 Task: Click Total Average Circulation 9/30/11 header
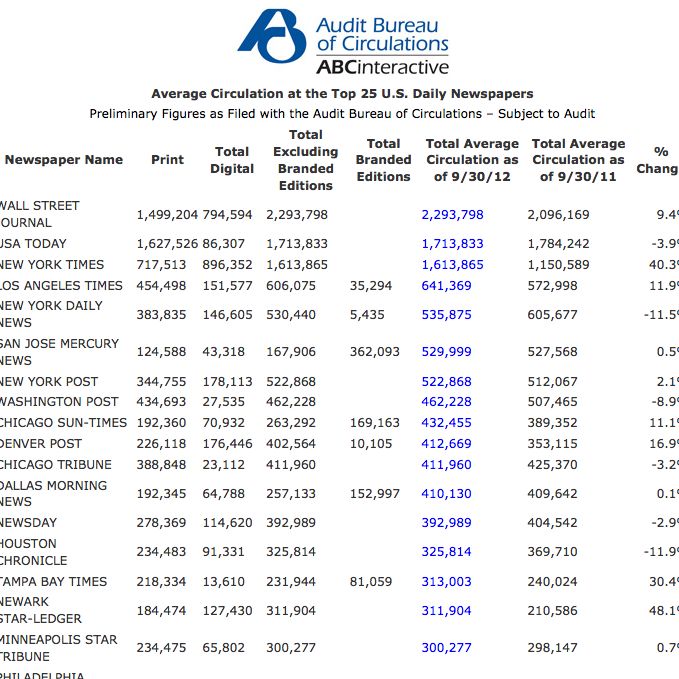pyautogui.click(x=578, y=160)
